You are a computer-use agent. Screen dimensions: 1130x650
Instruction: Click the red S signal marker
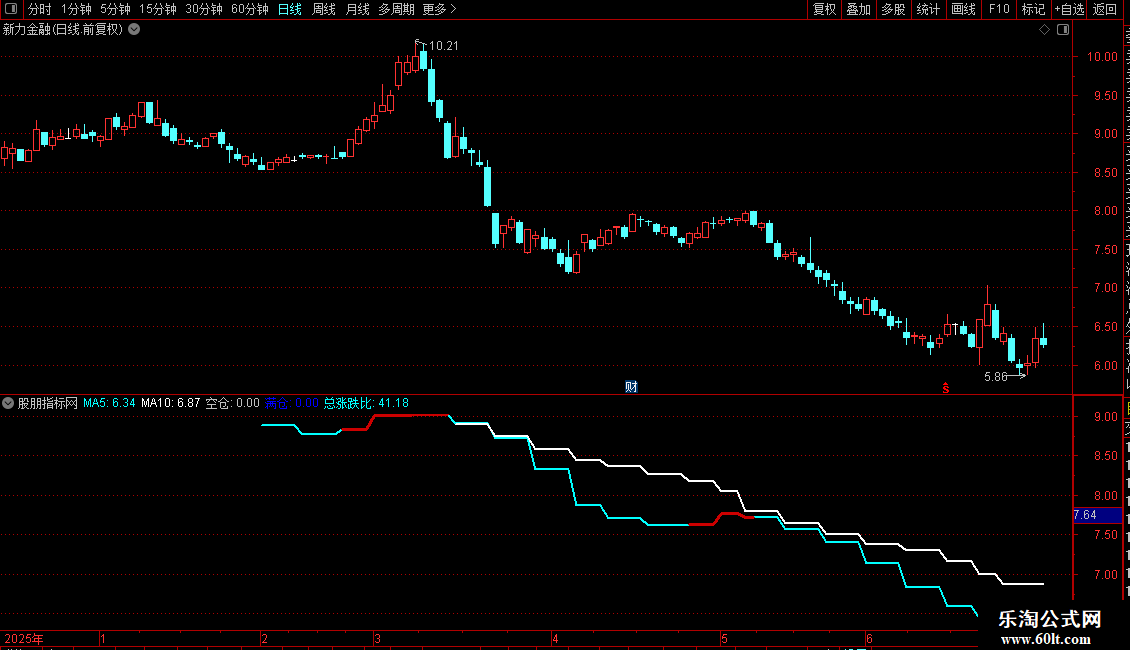coord(946,388)
